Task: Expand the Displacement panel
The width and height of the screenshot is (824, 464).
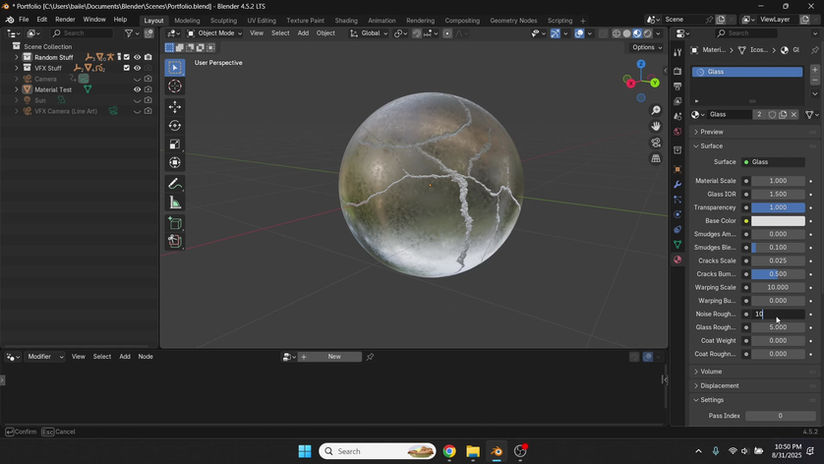Action: point(719,386)
